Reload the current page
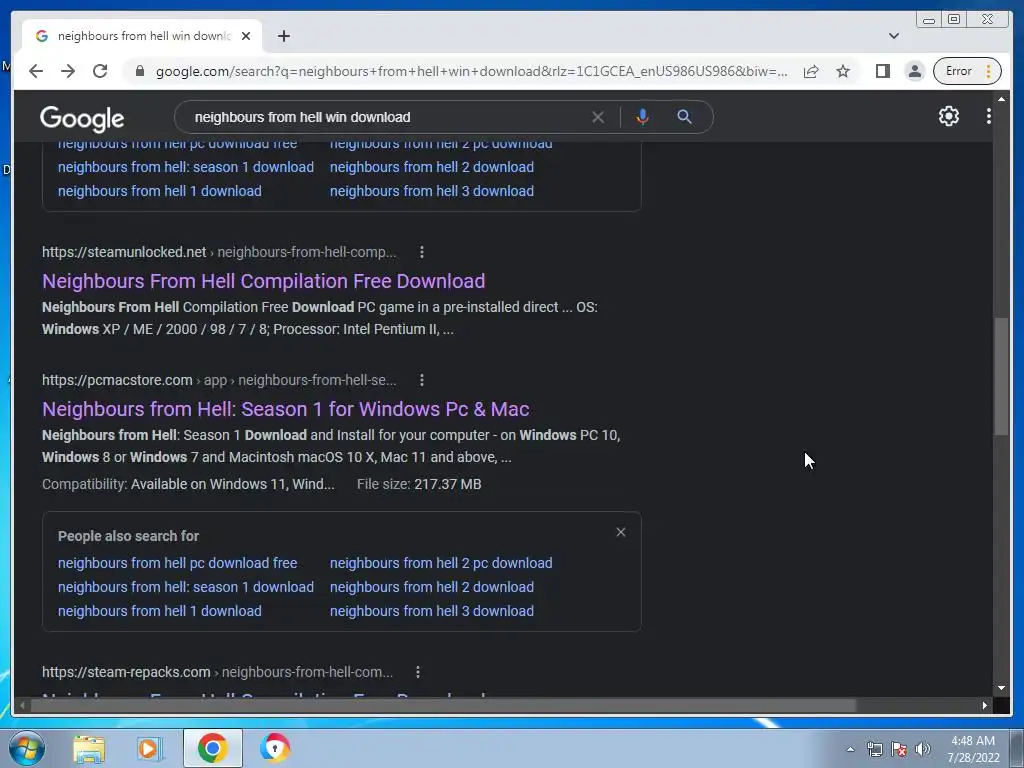Viewport: 1024px width, 768px height. (x=100, y=71)
